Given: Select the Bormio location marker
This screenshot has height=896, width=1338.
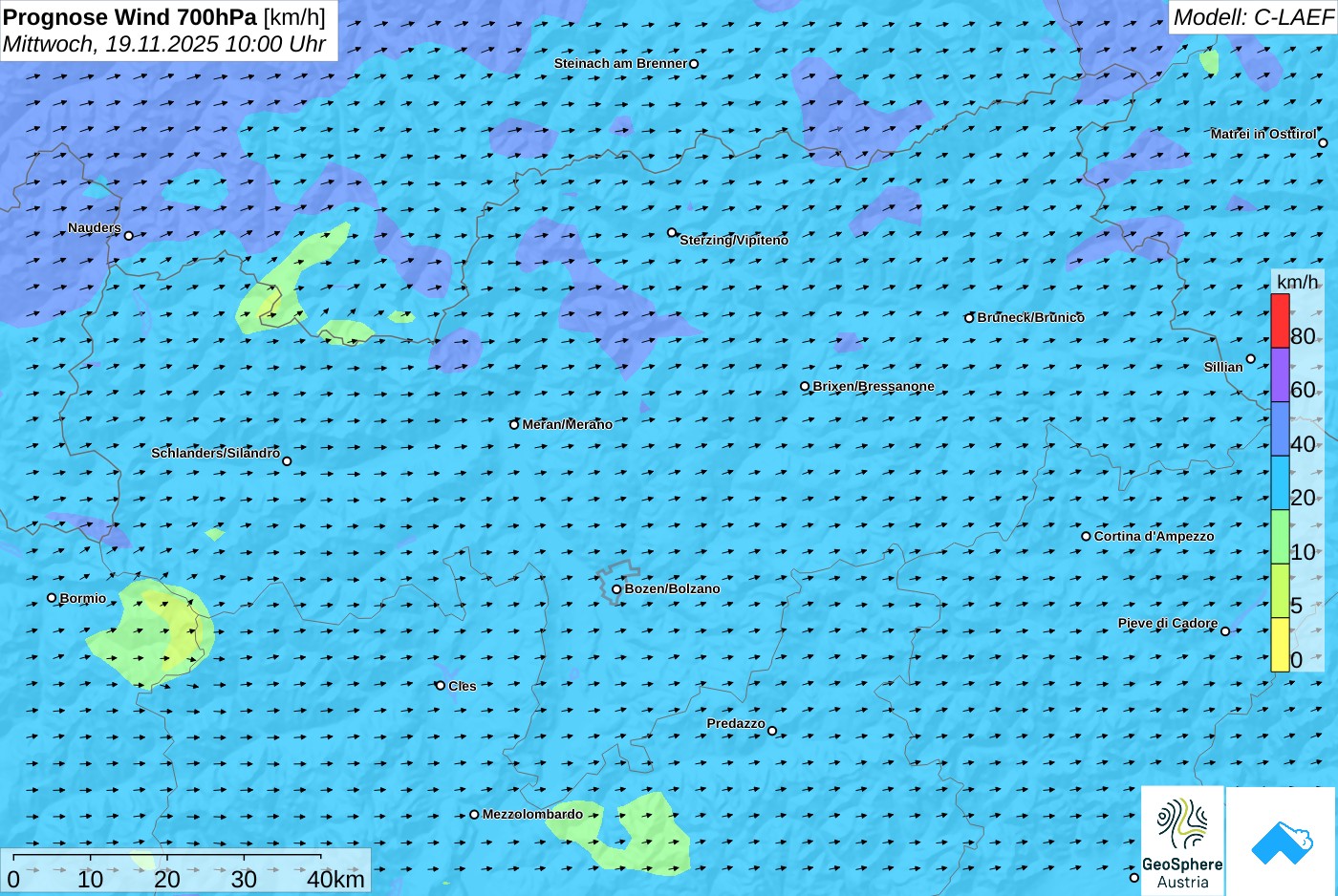Looking at the screenshot, I should [52, 598].
